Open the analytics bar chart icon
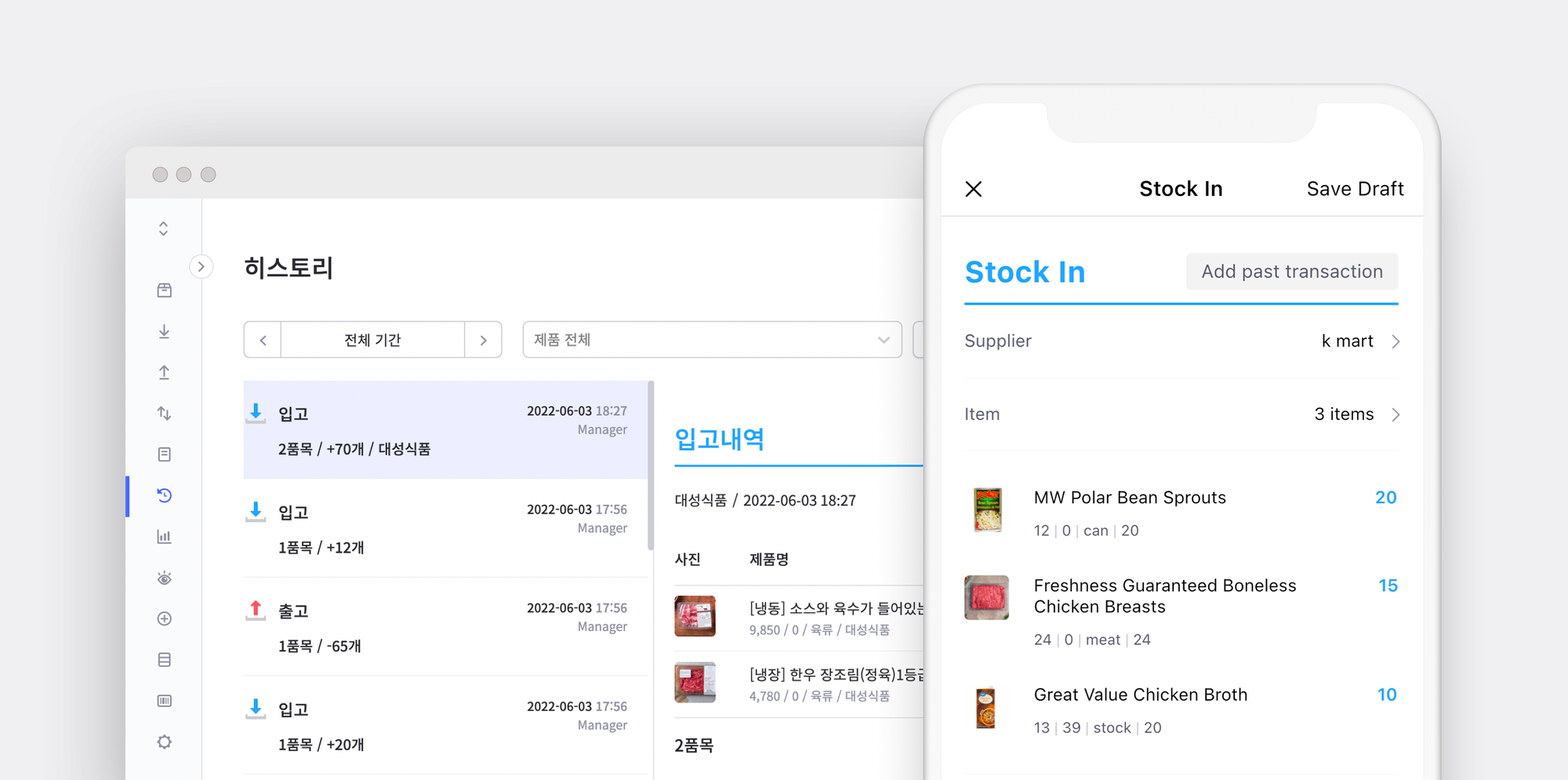Screen dimensions: 1568x780 click(x=164, y=536)
